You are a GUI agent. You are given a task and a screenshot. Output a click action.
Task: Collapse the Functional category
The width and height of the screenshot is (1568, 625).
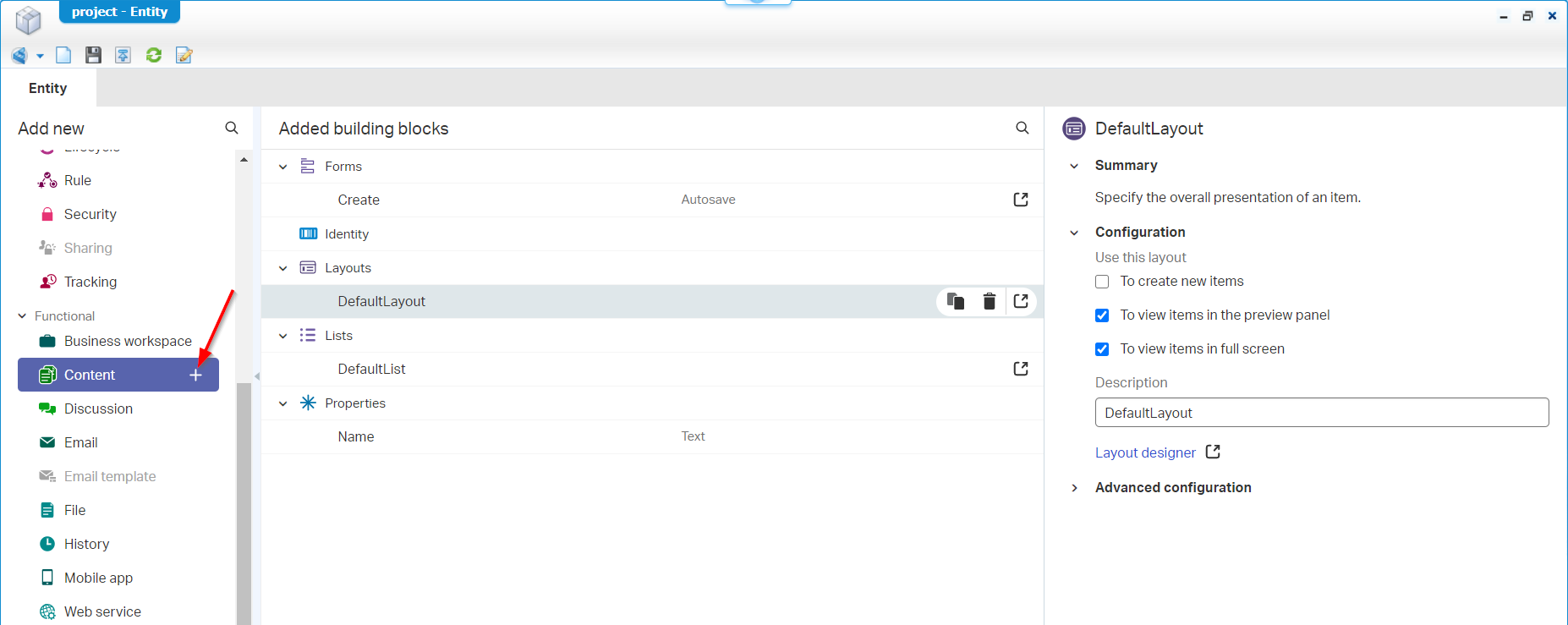point(23,316)
